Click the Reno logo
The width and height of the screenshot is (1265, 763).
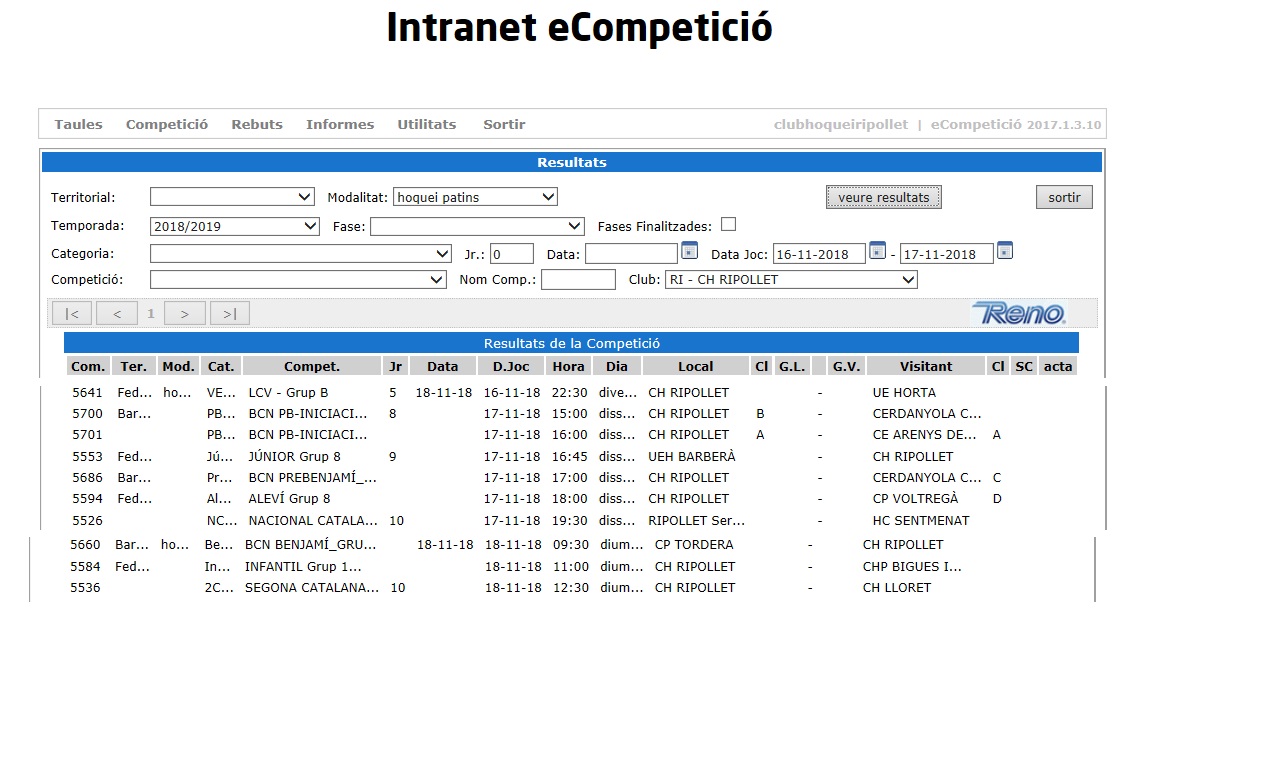coord(1020,313)
